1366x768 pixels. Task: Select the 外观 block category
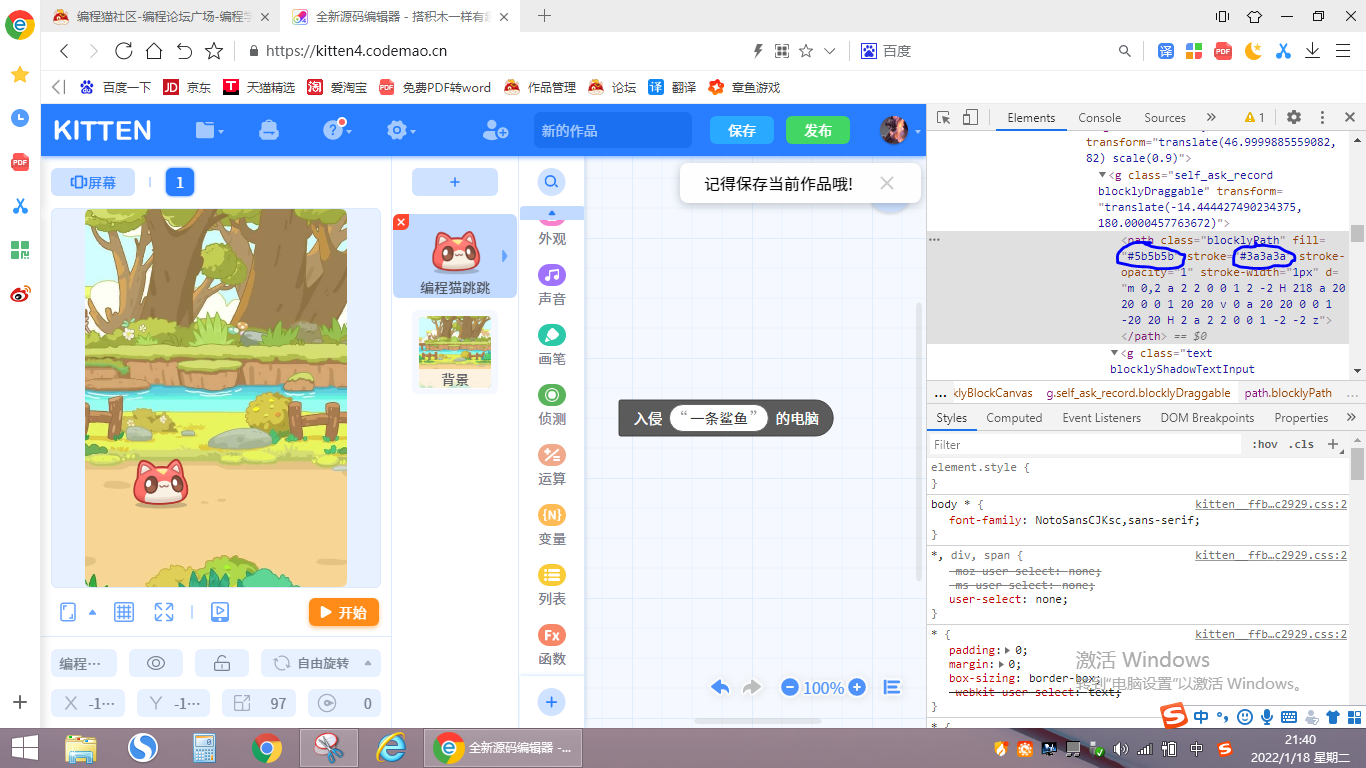552,231
